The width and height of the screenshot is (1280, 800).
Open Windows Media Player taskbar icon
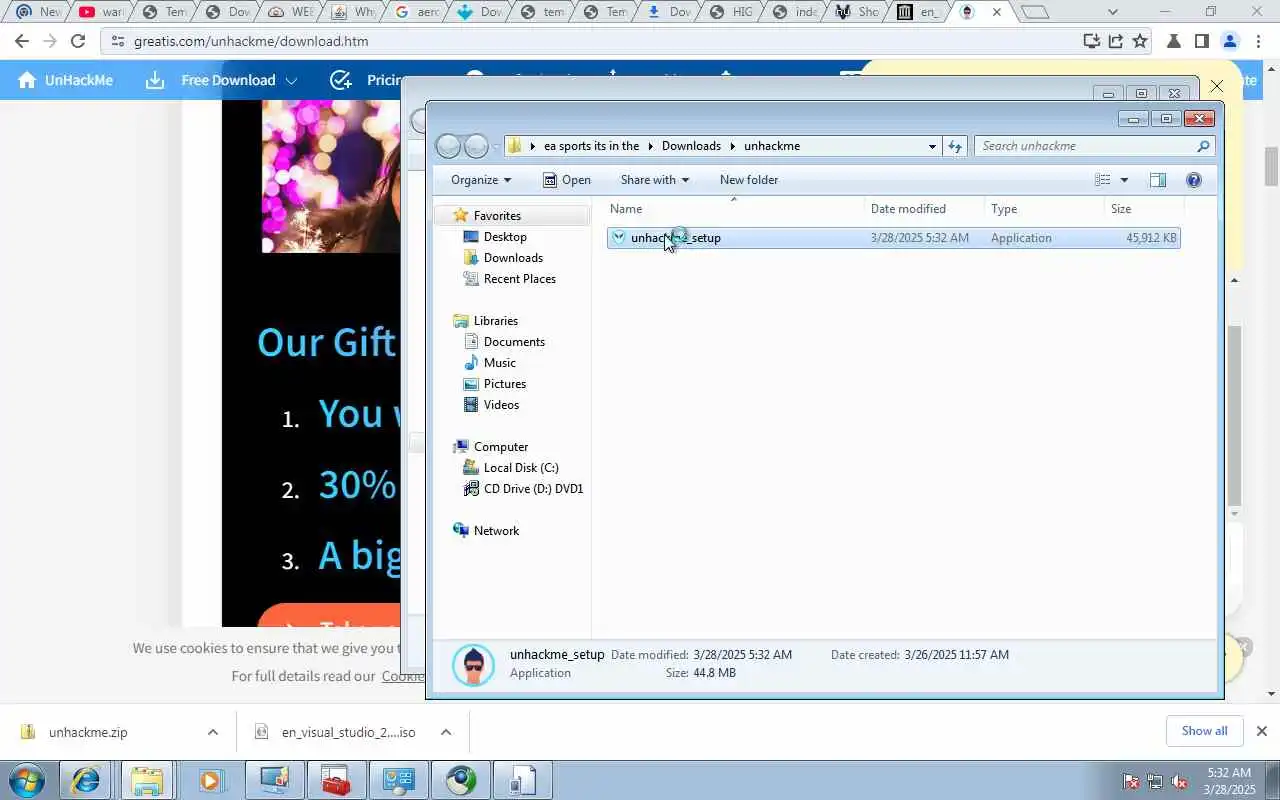pyautogui.click(x=210, y=780)
